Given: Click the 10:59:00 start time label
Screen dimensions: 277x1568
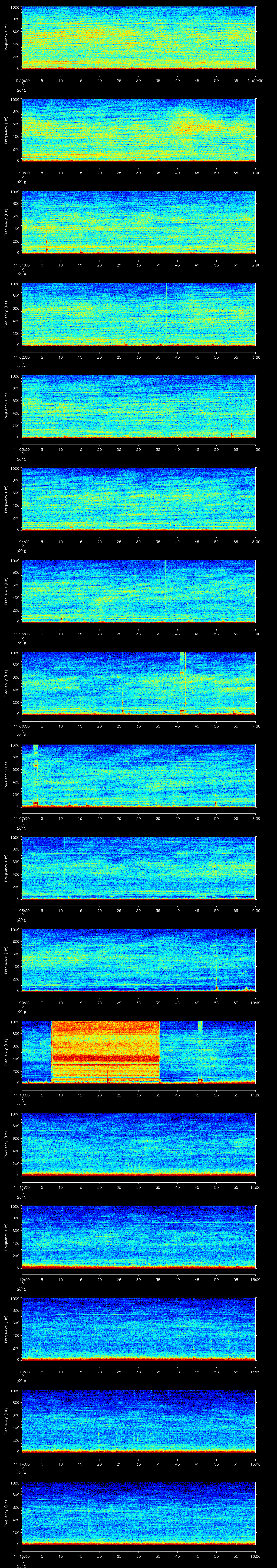Looking at the screenshot, I should pyautogui.click(x=21, y=80).
